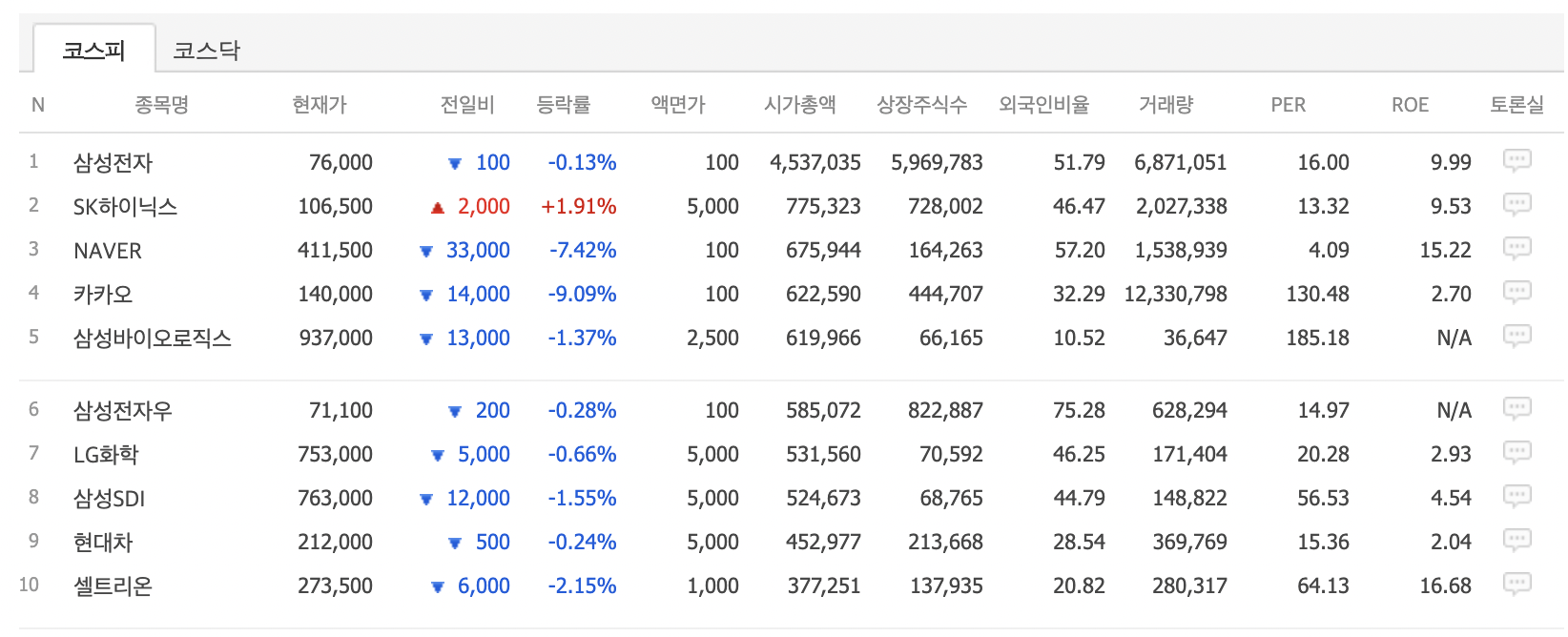Open the 삼성전자우 discussion room icon
The height and width of the screenshot is (637, 1568).
[1516, 408]
